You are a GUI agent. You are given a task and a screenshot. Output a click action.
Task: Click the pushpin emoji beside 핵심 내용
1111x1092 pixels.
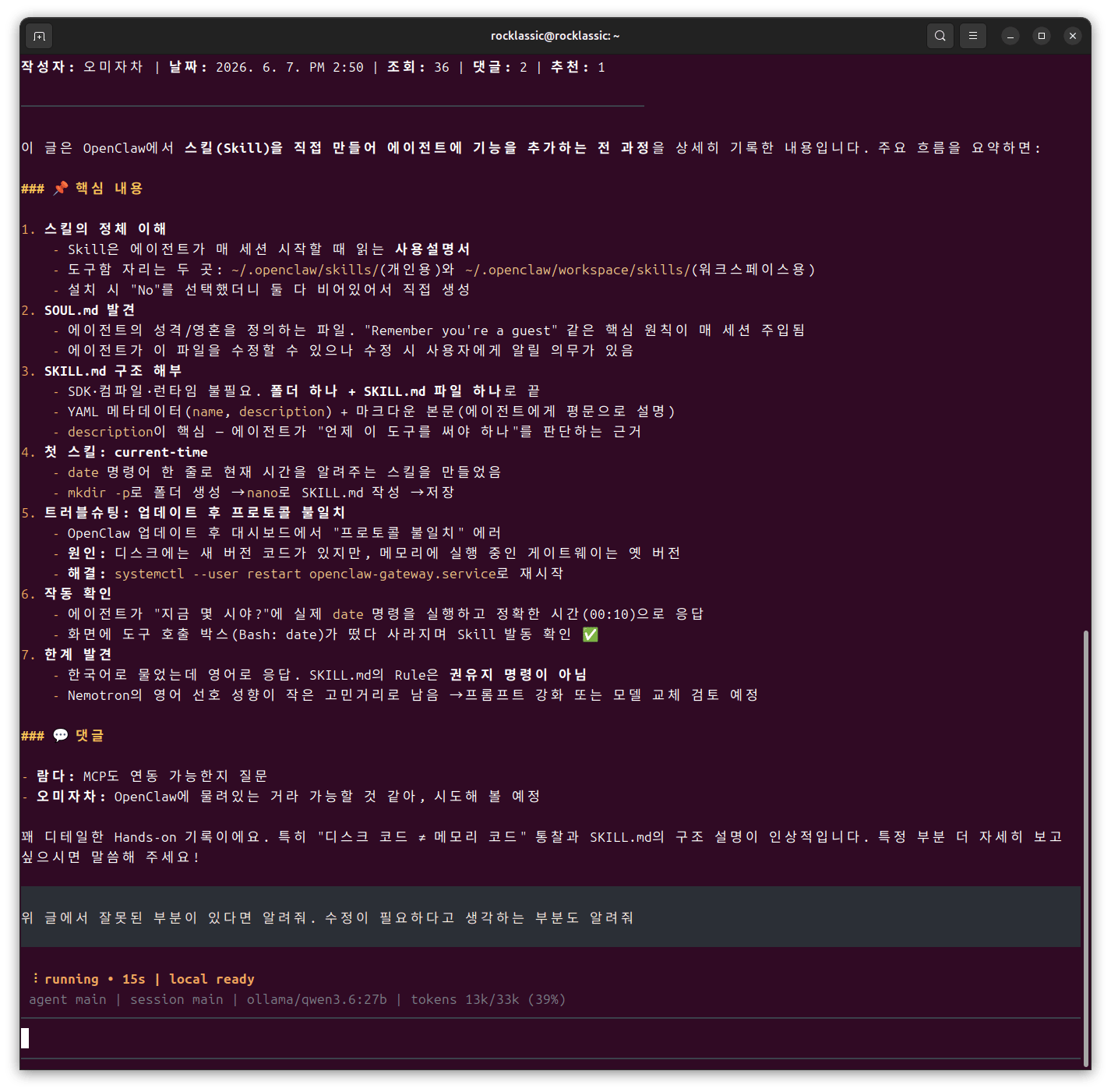[x=60, y=188]
